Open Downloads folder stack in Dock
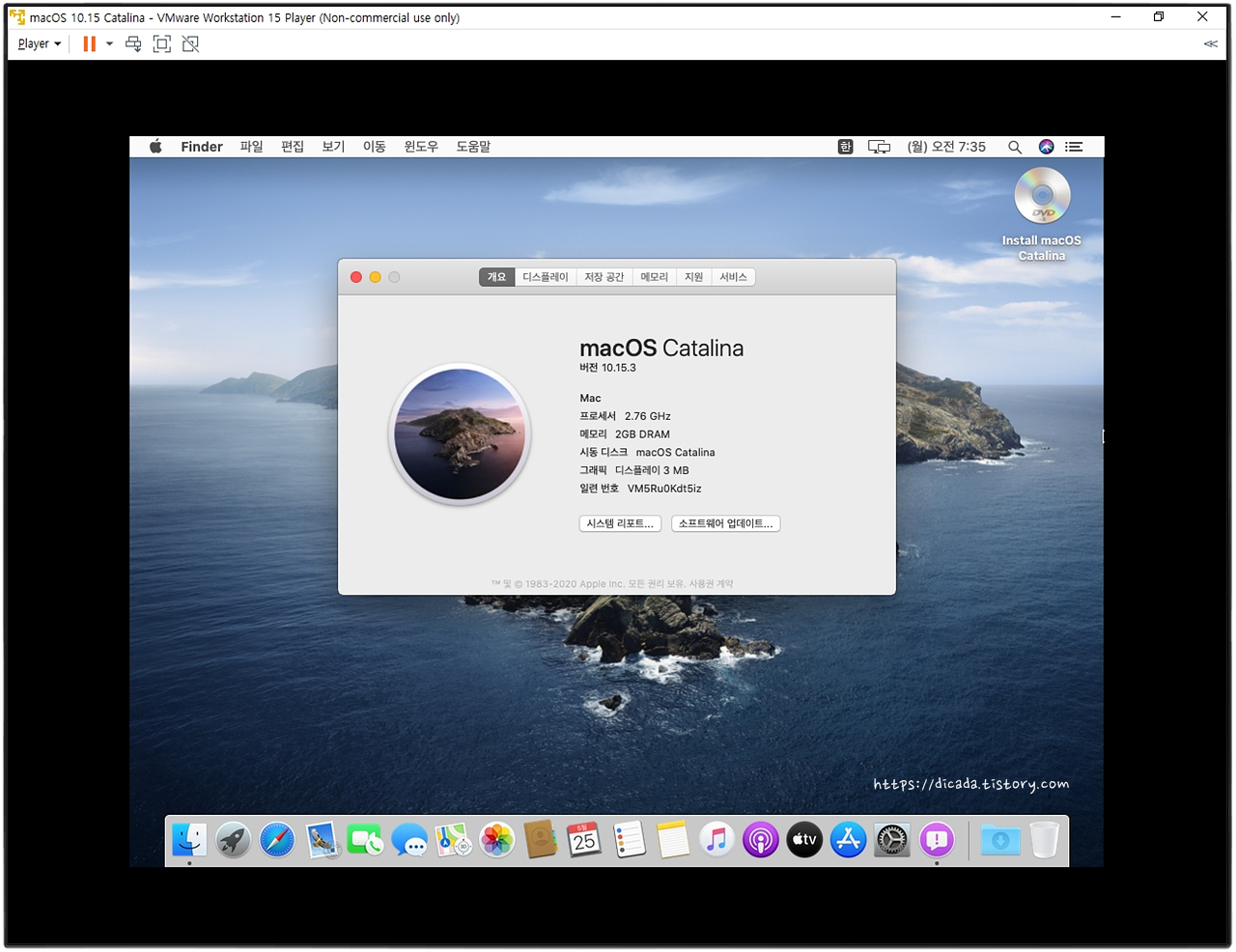This screenshot has width=1236, height=952. [x=1000, y=841]
